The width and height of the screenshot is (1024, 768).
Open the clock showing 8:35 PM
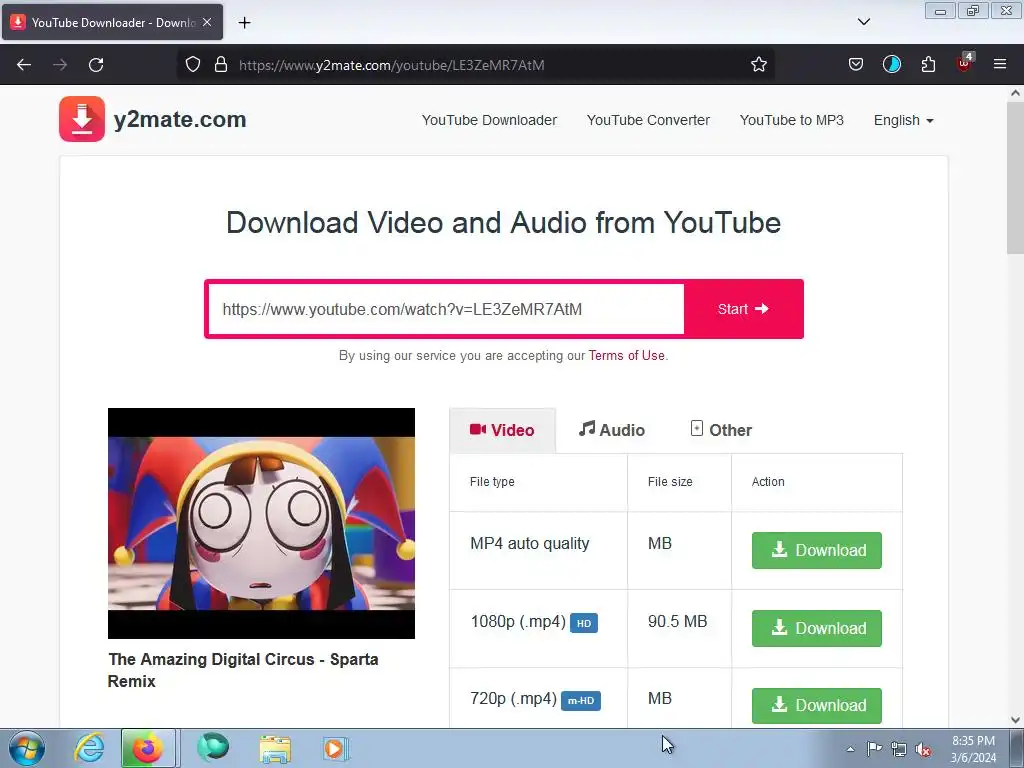pyautogui.click(x=973, y=749)
